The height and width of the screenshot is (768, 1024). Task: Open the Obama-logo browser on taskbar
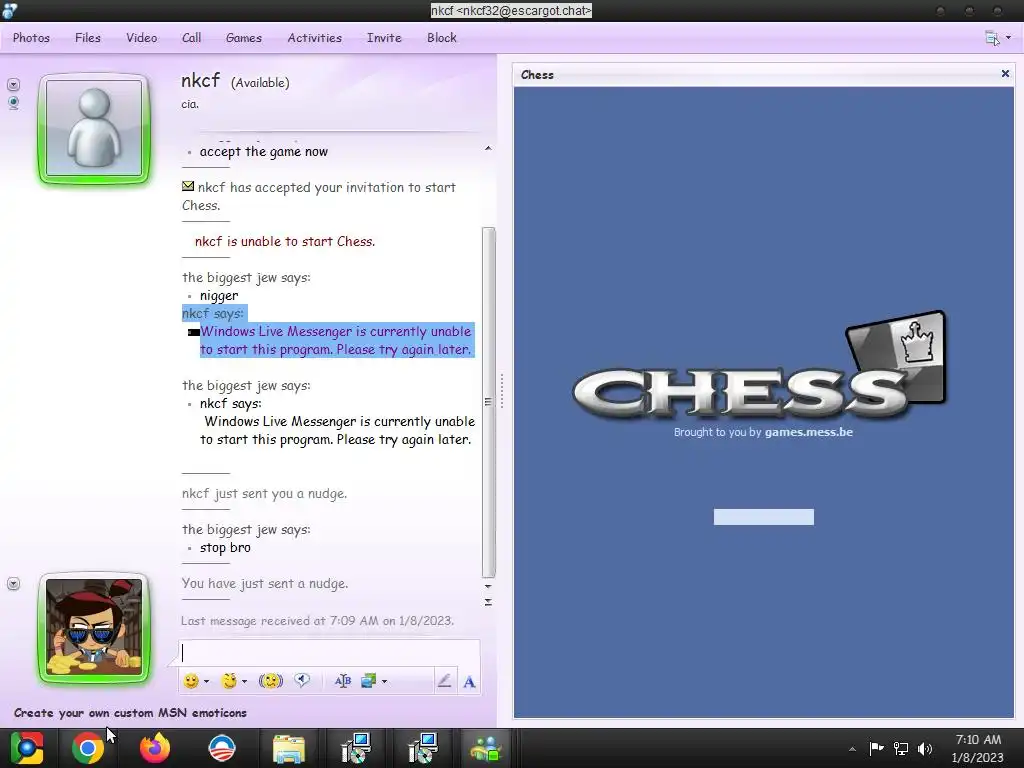click(221, 748)
